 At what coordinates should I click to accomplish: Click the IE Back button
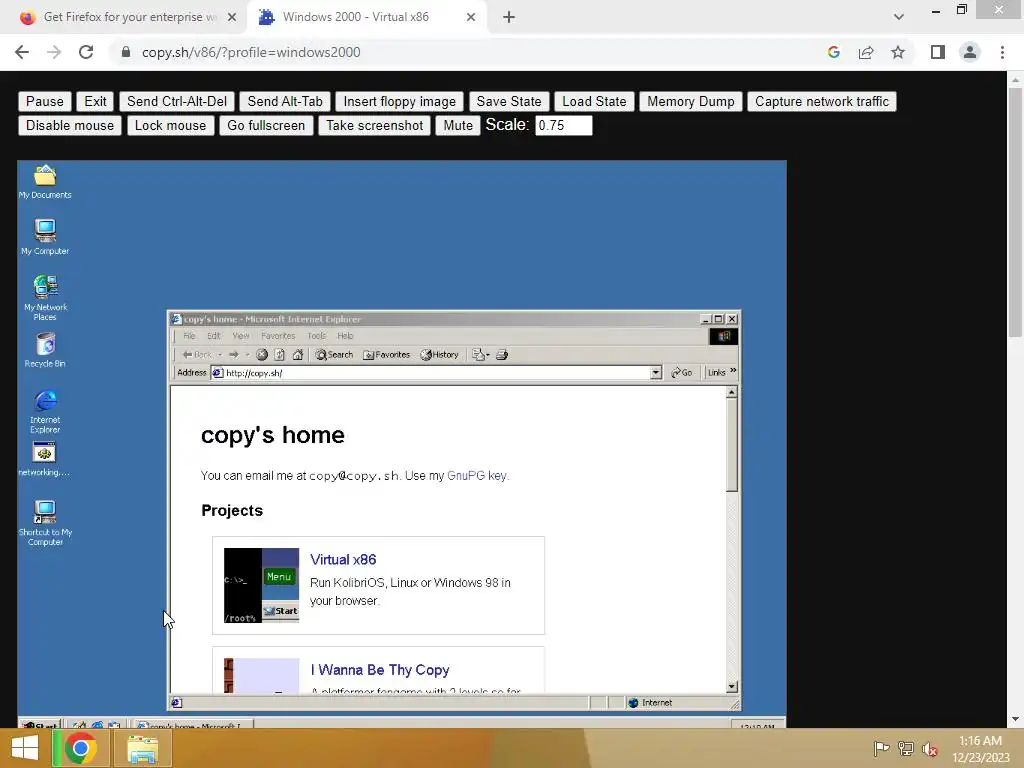point(197,355)
